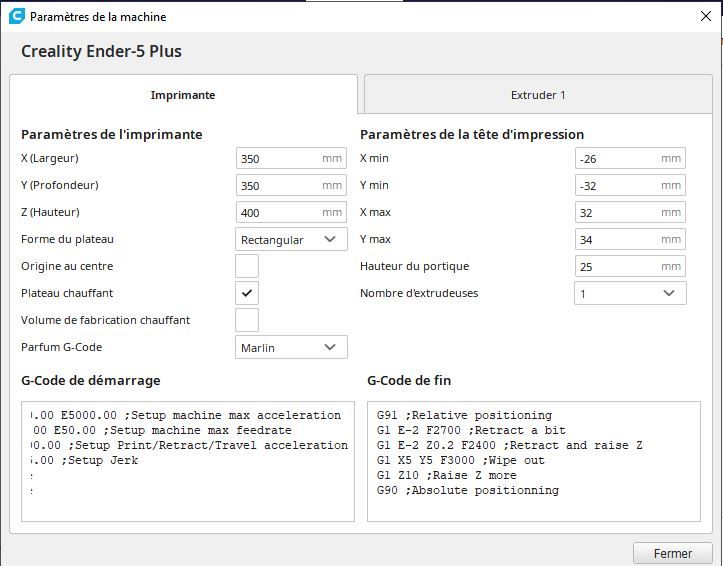Viewport: 723px width, 566px height.
Task: Expand the Nombre d'extrudeuses dropdown
Action: tap(630, 294)
